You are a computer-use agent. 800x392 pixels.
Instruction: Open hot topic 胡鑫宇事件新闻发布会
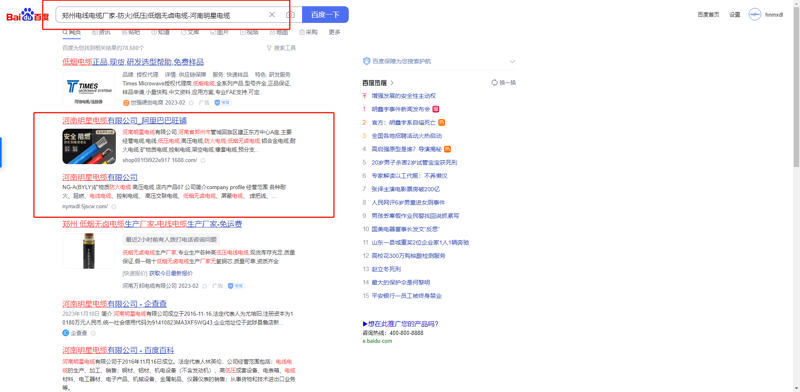click(x=401, y=109)
